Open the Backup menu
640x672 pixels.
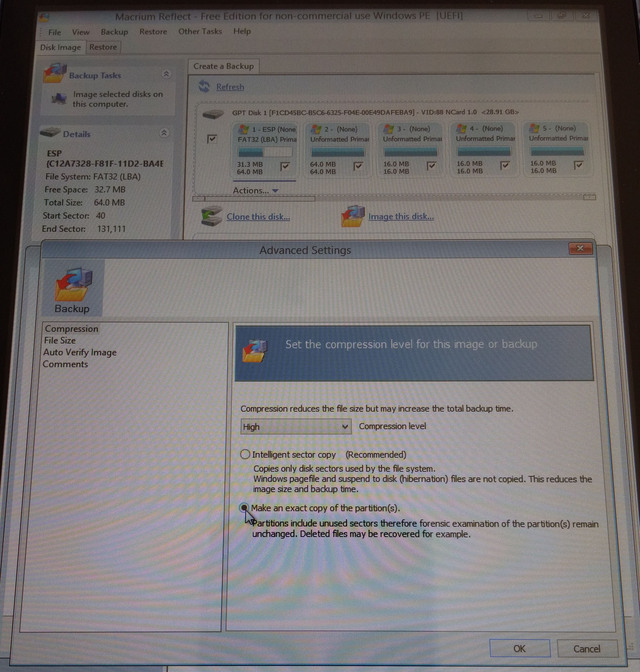pyautogui.click(x=114, y=32)
